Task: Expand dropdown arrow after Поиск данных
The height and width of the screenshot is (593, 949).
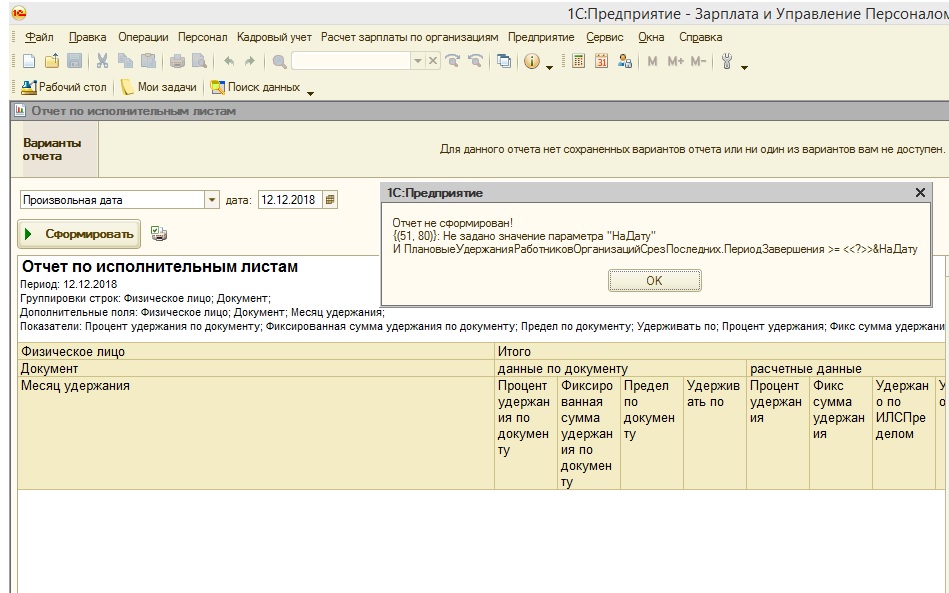Action: click(310, 93)
